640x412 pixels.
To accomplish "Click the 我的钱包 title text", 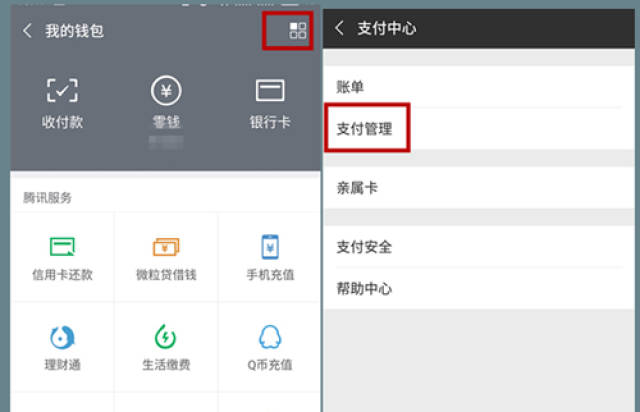I will 74,31.
